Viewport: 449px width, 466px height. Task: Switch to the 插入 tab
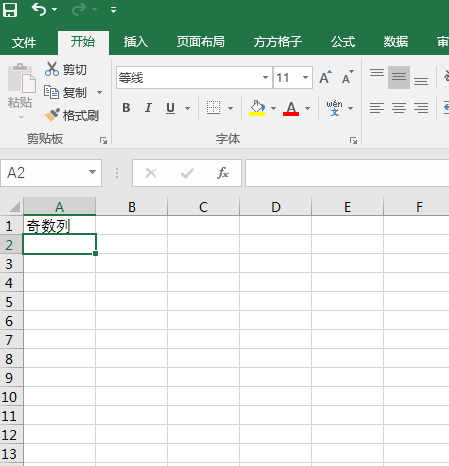click(x=136, y=42)
